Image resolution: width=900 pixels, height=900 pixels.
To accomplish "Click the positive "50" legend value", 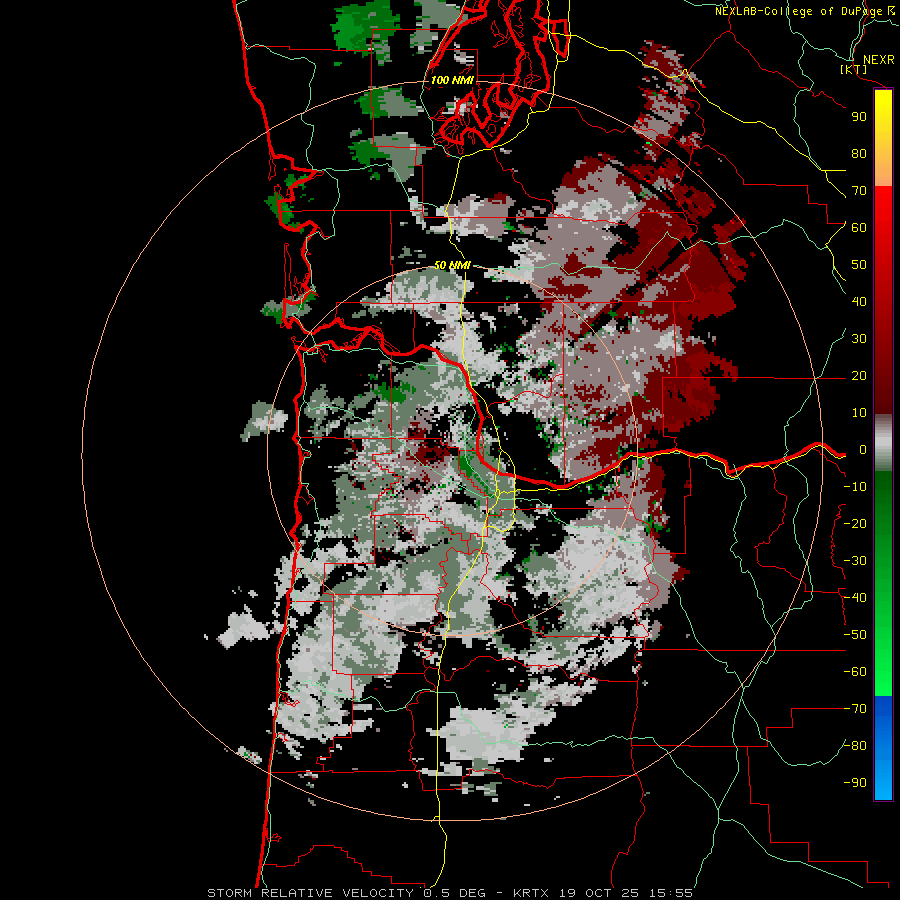I will click(x=859, y=265).
